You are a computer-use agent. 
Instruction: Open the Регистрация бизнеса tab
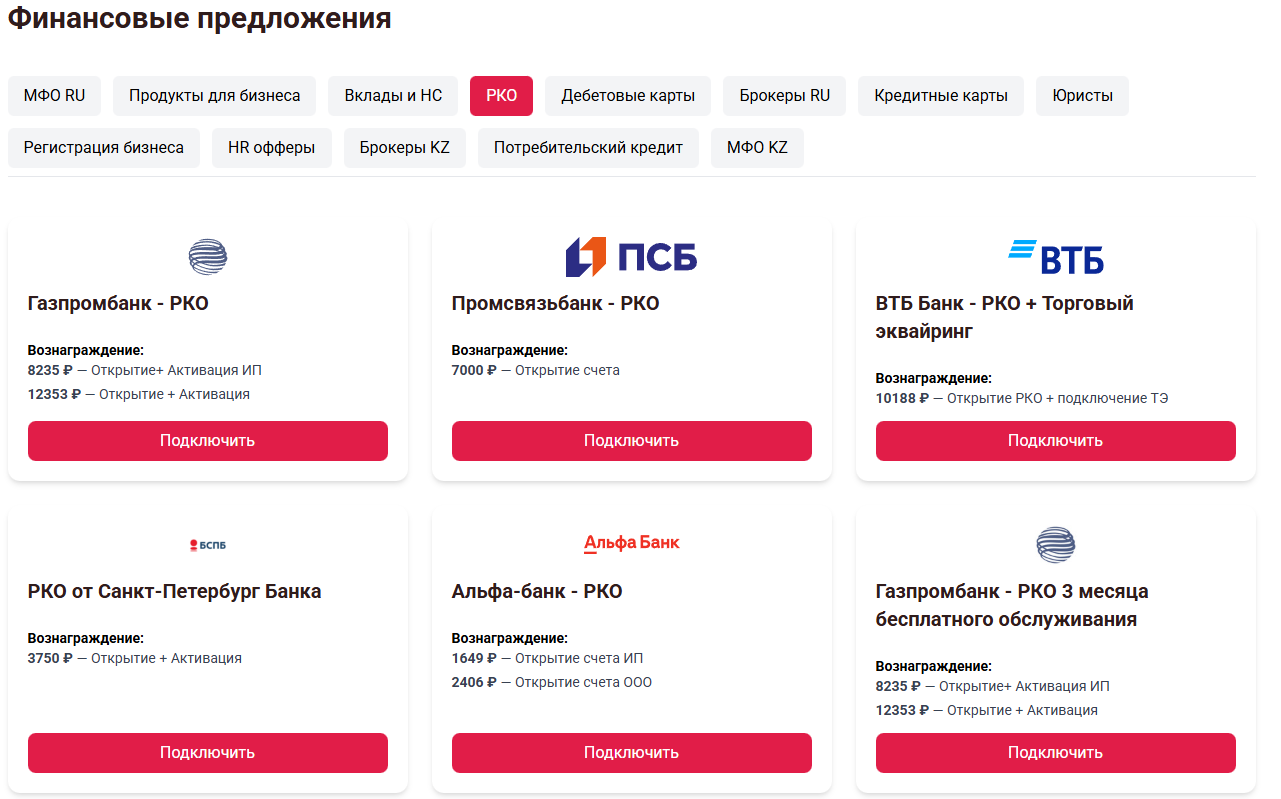104,148
